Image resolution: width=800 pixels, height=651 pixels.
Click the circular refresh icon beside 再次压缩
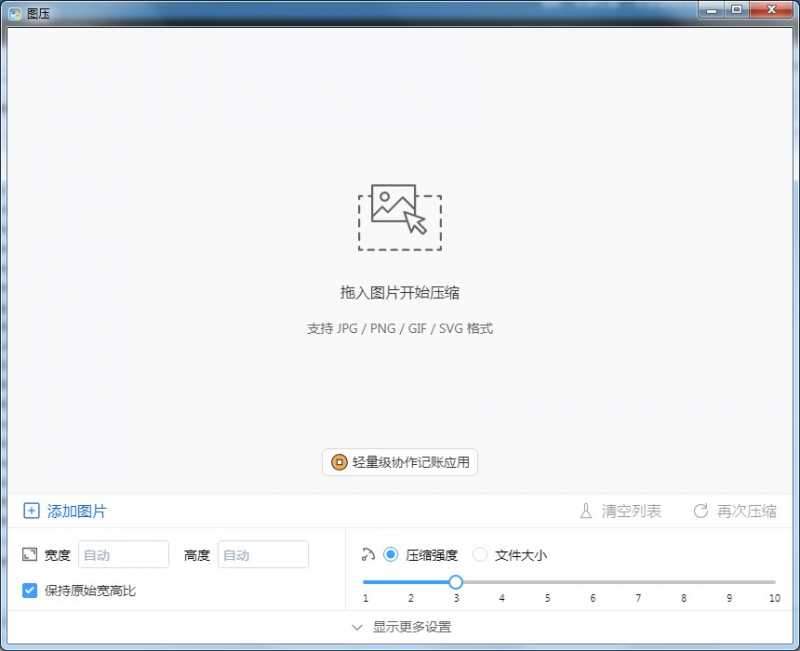(x=700, y=511)
